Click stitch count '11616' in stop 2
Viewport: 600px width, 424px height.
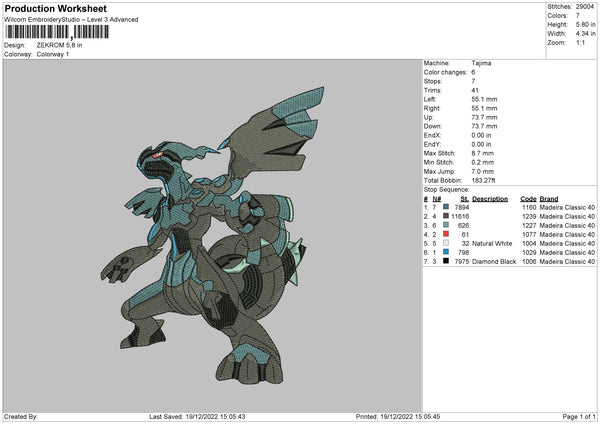tap(460, 216)
